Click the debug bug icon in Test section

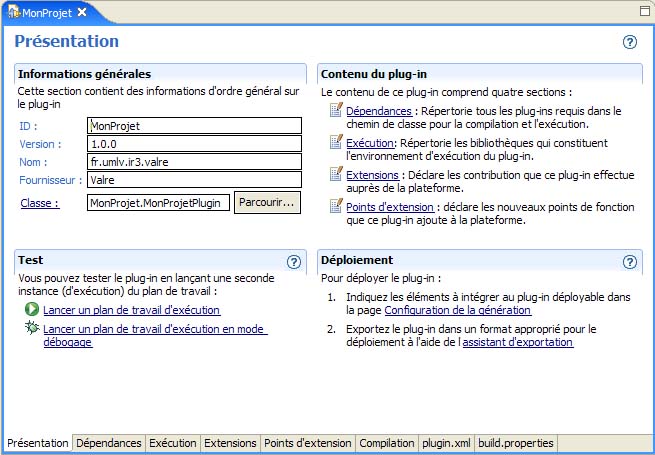pyautogui.click(x=33, y=328)
